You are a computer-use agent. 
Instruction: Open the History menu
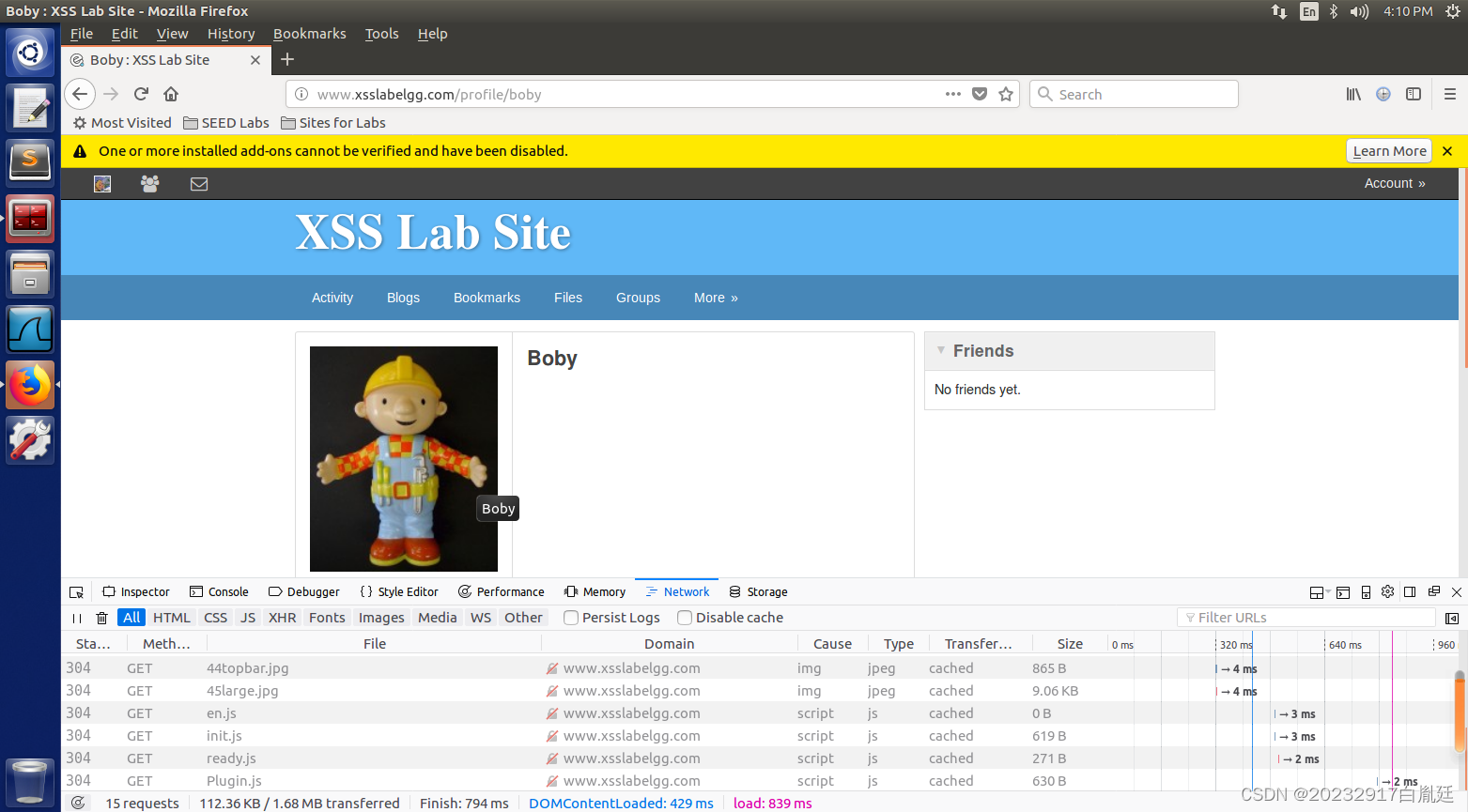tap(231, 34)
